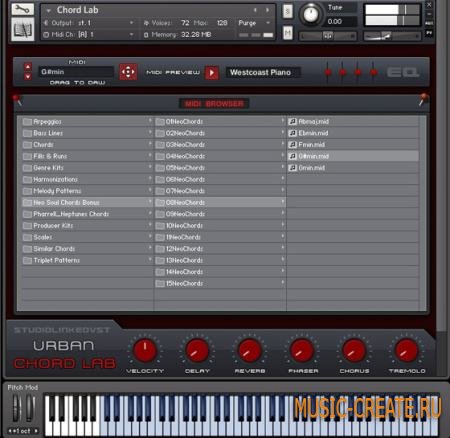Click the EQ label button
The height and width of the screenshot is (438, 450).
(402, 72)
